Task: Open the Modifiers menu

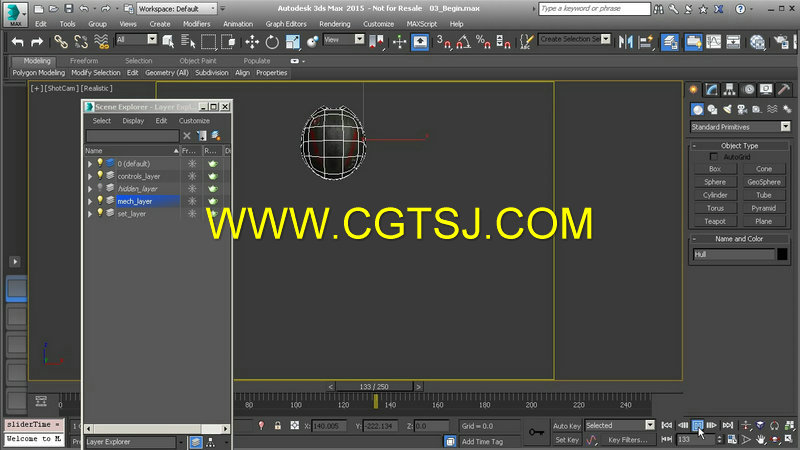Action: pos(196,24)
